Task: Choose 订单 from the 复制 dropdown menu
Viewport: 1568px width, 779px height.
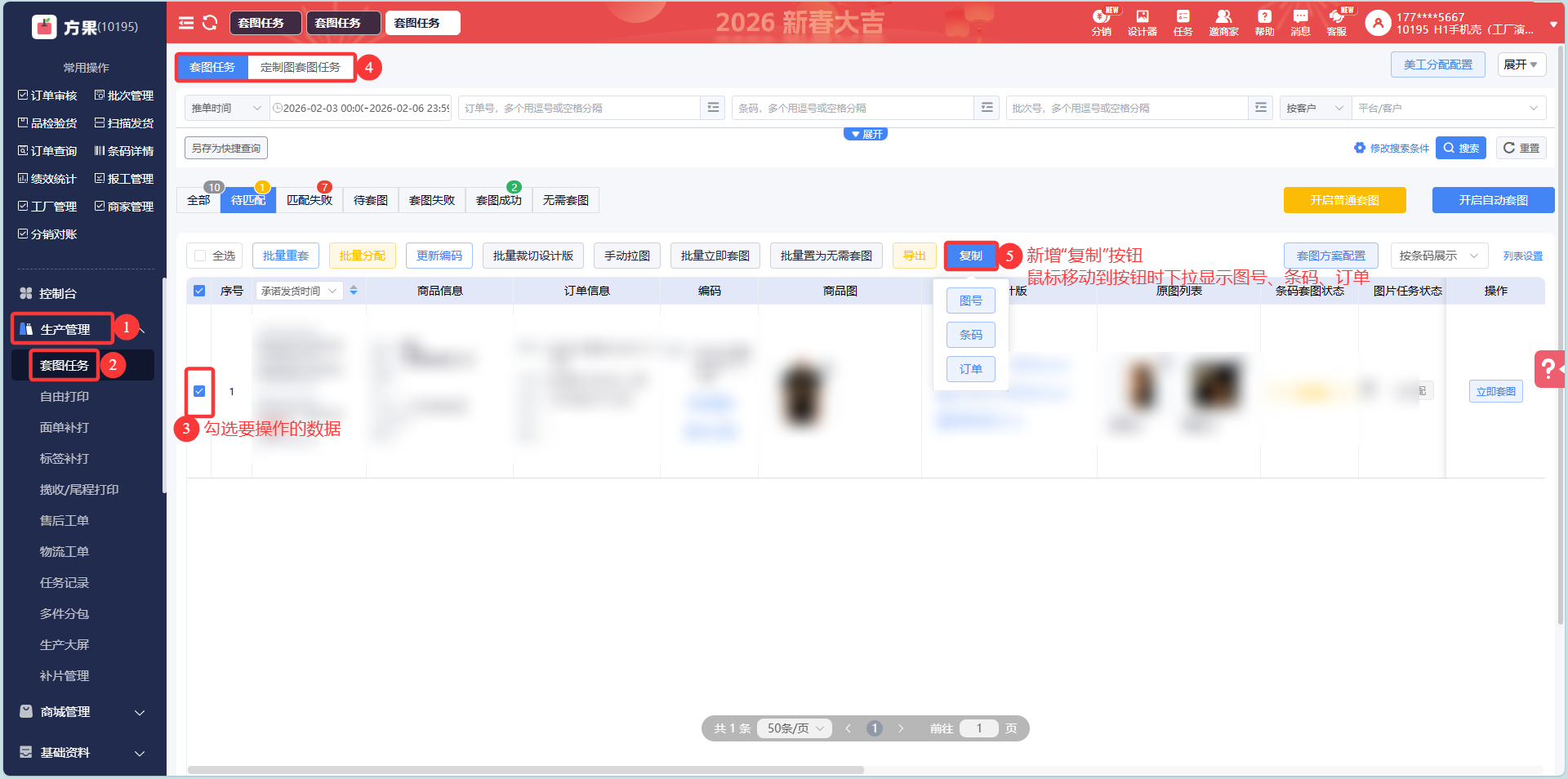Action: tap(971, 369)
